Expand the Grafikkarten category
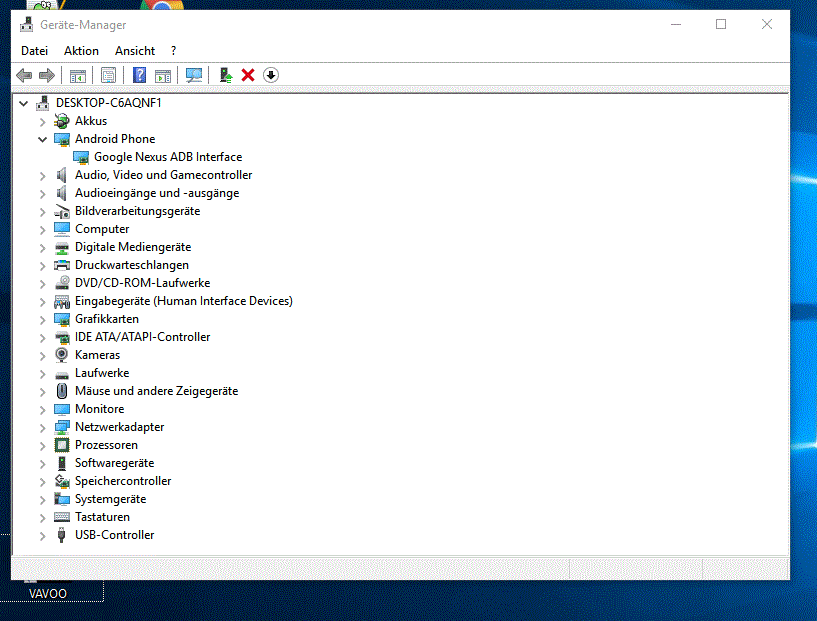 click(42, 319)
